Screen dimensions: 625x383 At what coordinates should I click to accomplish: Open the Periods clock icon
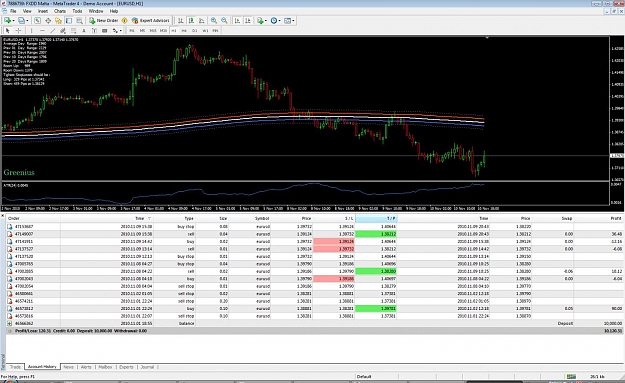[x=274, y=20]
